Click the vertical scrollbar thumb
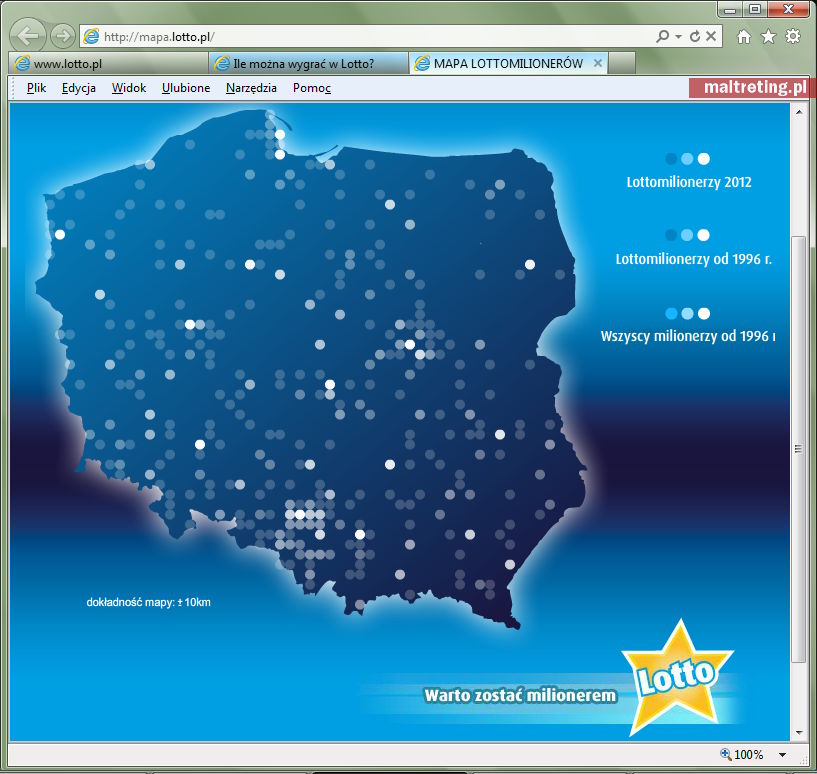 799,449
